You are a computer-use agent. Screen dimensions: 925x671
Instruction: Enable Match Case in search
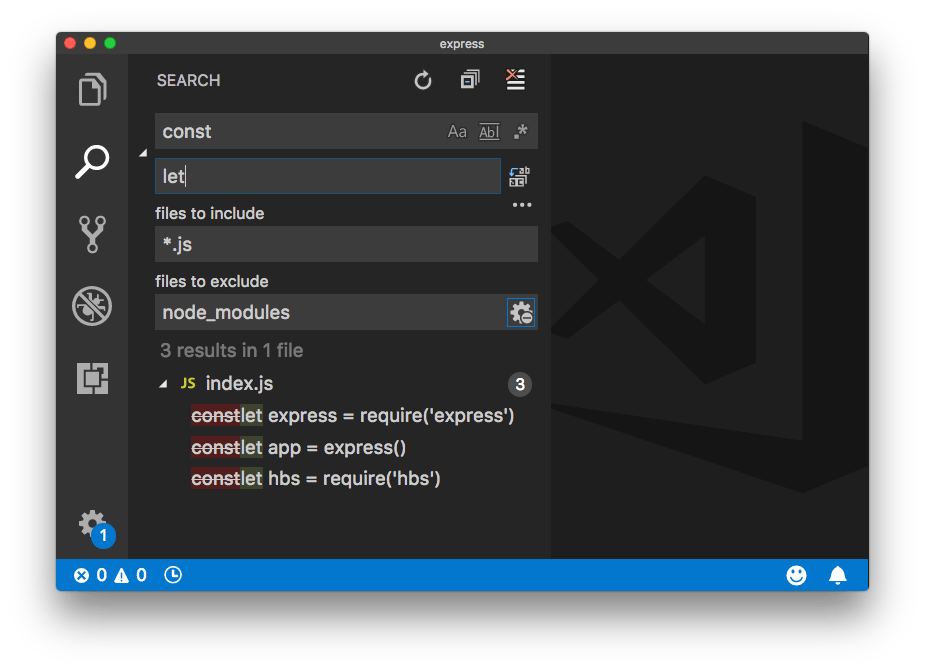click(x=458, y=131)
